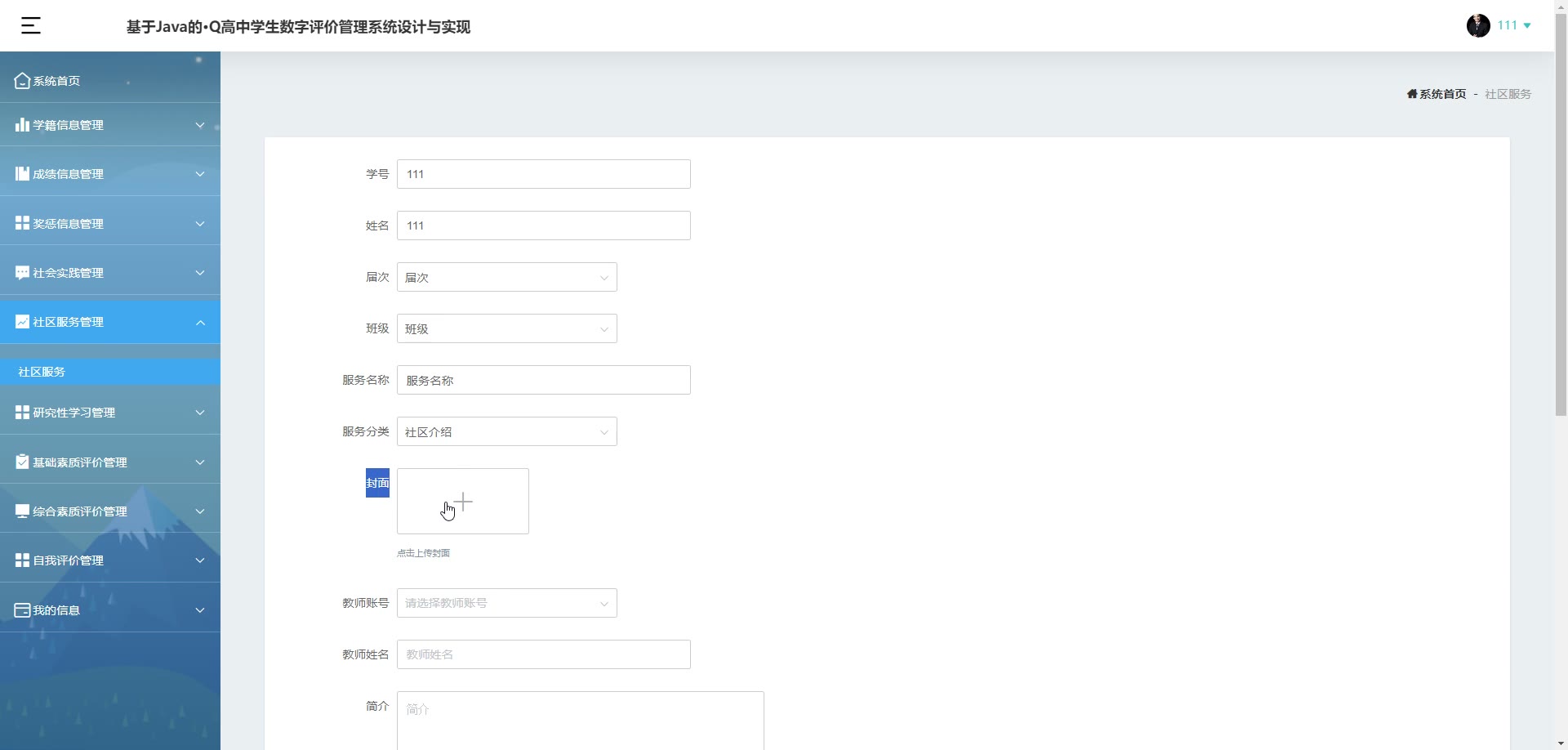Click the card icon for 我的信息
Screen dimensions: 1568x750
click(22, 610)
